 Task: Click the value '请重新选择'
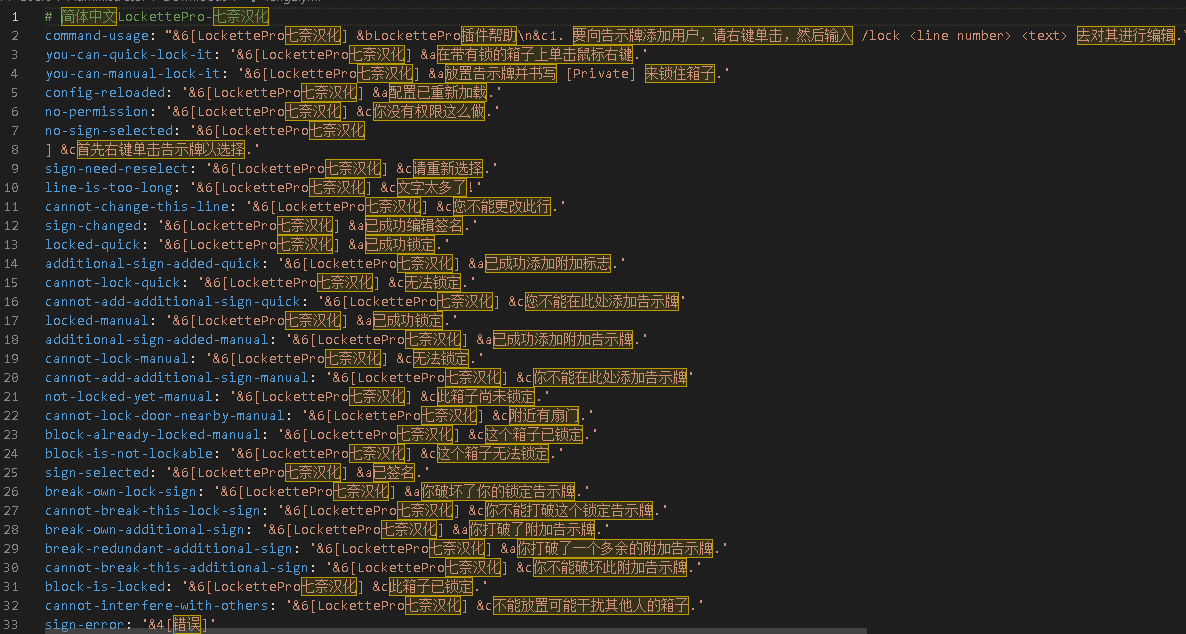(448, 168)
